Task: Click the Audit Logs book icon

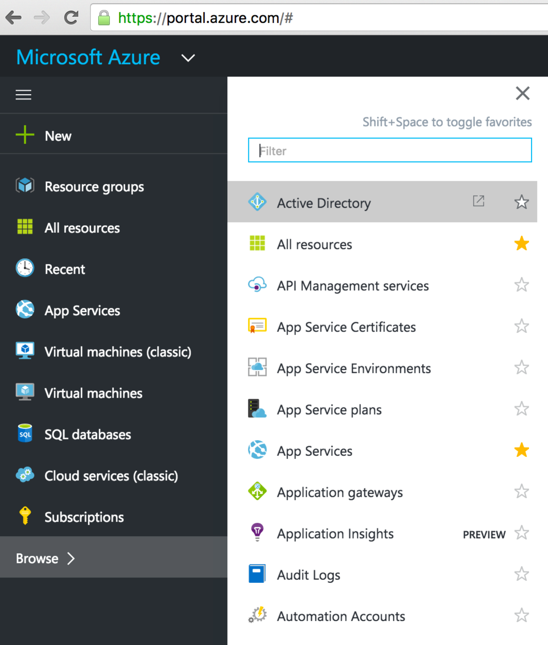Action: click(257, 573)
